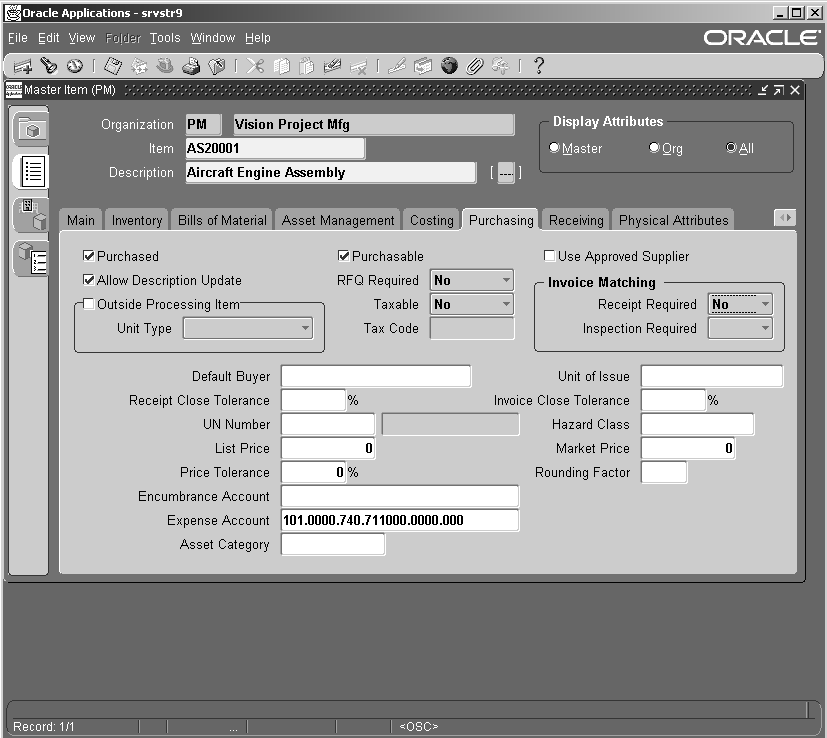This screenshot has width=827, height=738.
Task: Open the Receipt Required dropdown
Action: [x=740, y=304]
